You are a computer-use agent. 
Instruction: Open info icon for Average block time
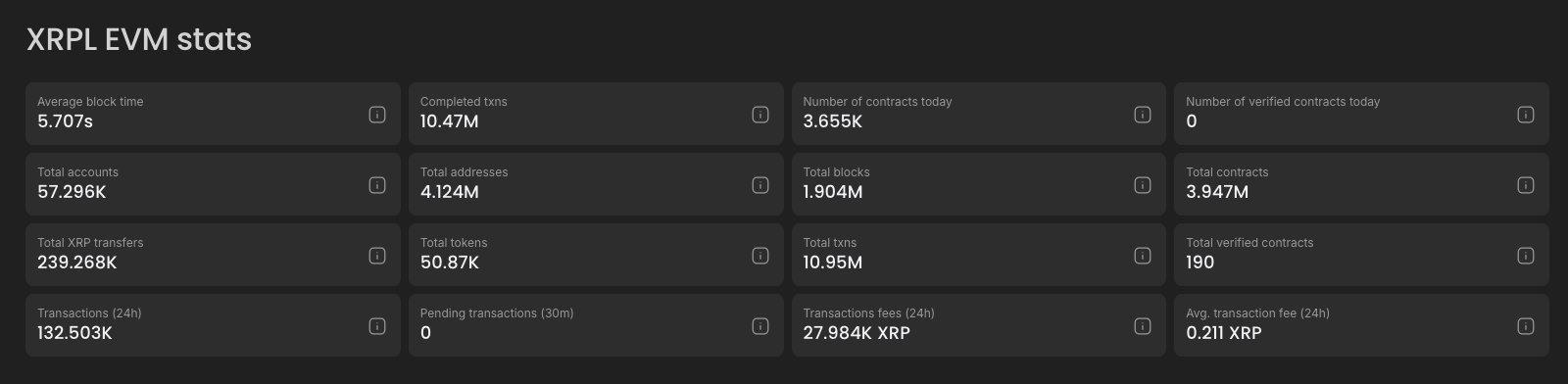point(377,115)
